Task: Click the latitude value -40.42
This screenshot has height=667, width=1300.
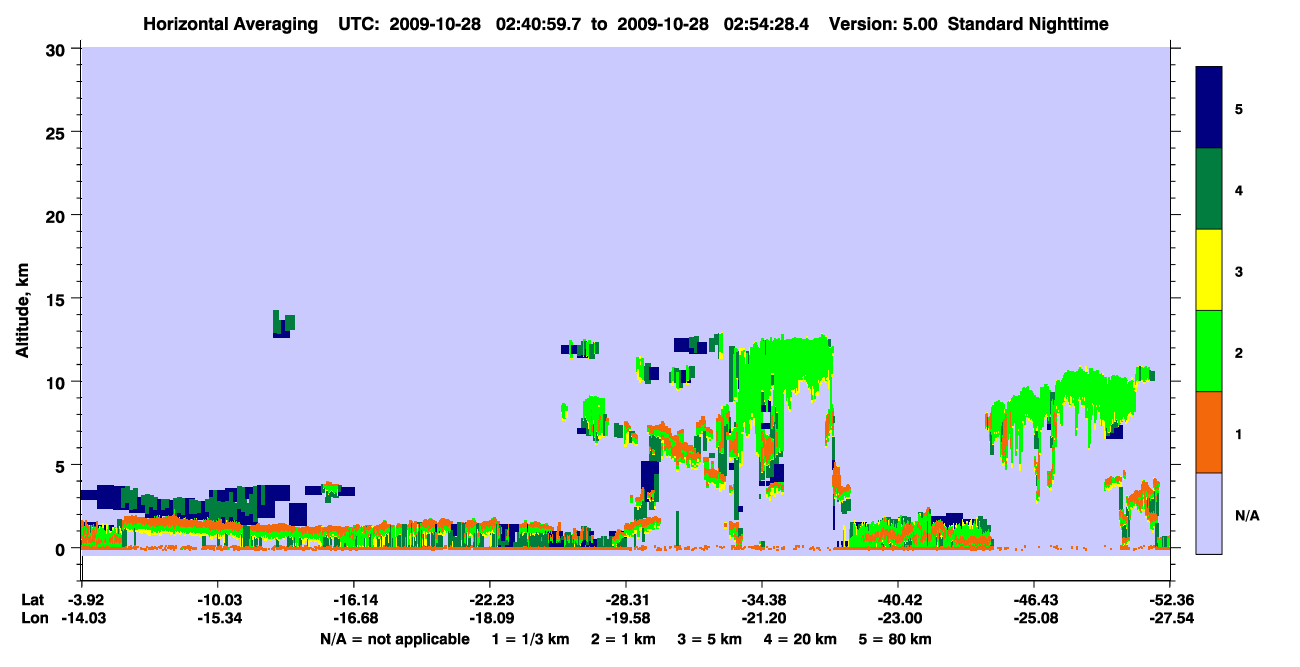Action: [898, 600]
